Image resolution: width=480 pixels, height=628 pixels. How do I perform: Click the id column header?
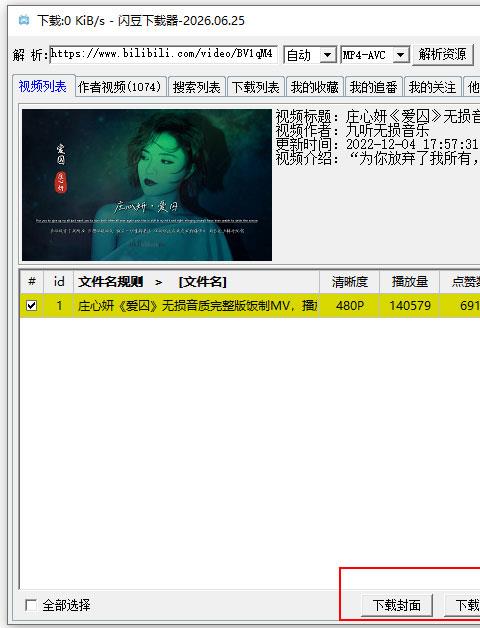coord(58,282)
